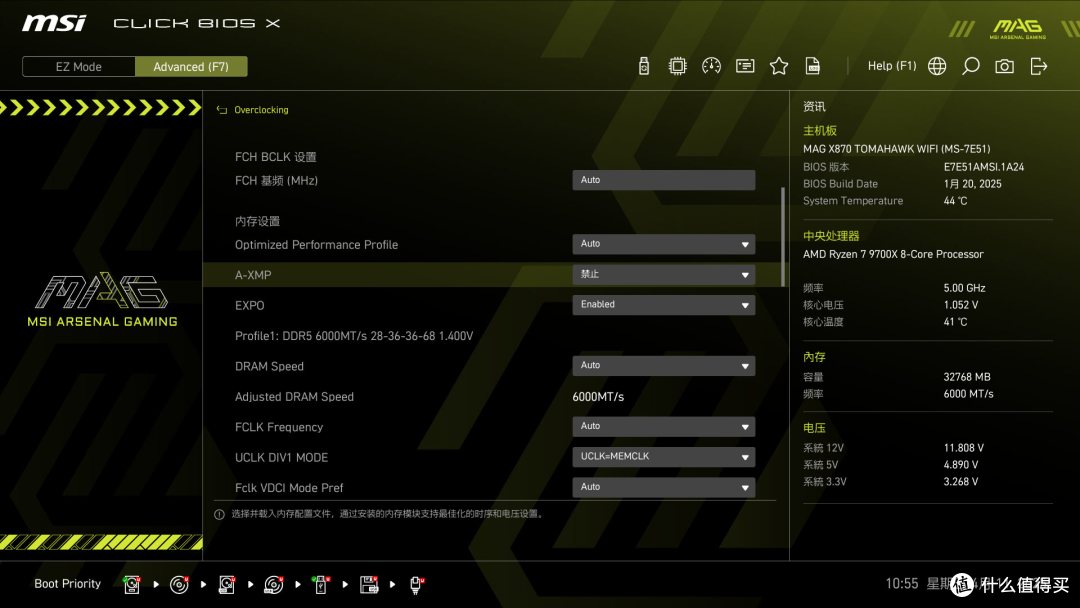Click the 5.00 GHz frequency value
The height and width of the screenshot is (608, 1080).
964,288
